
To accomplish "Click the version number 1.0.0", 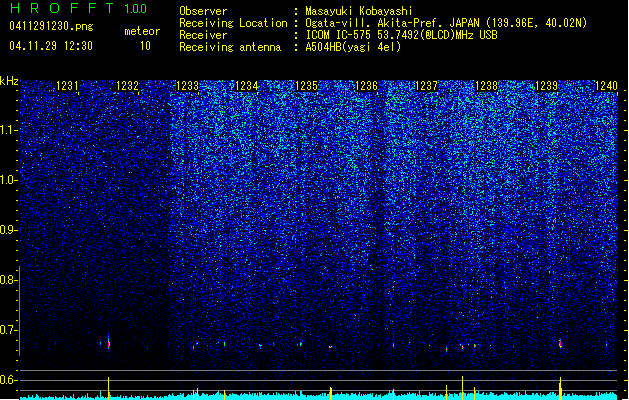I will (135, 8).
